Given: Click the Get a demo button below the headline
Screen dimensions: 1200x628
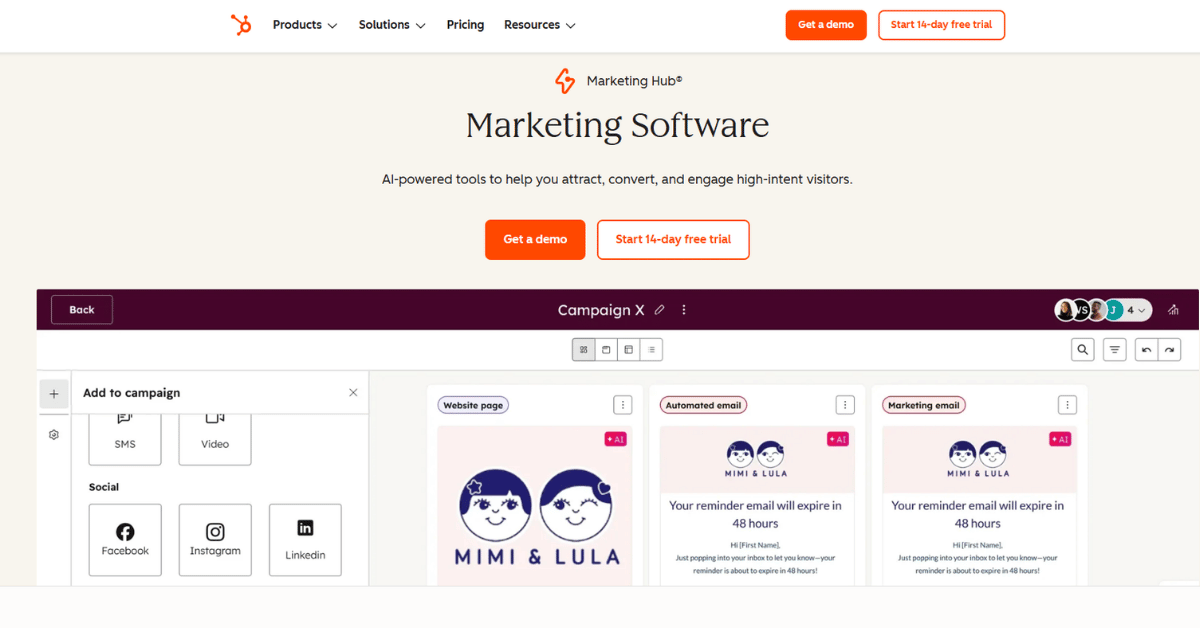Looking at the screenshot, I should pyautogui.click(x=535, y=240).
